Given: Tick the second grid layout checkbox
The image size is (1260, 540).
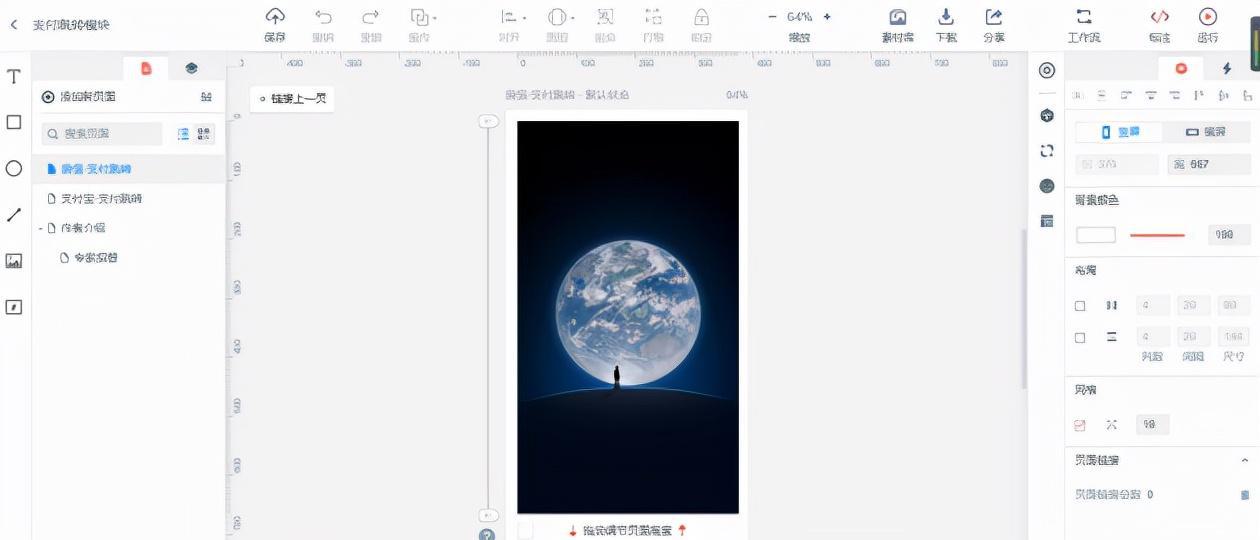Looking at the screenshot, I should click(x=1080, y=338).
